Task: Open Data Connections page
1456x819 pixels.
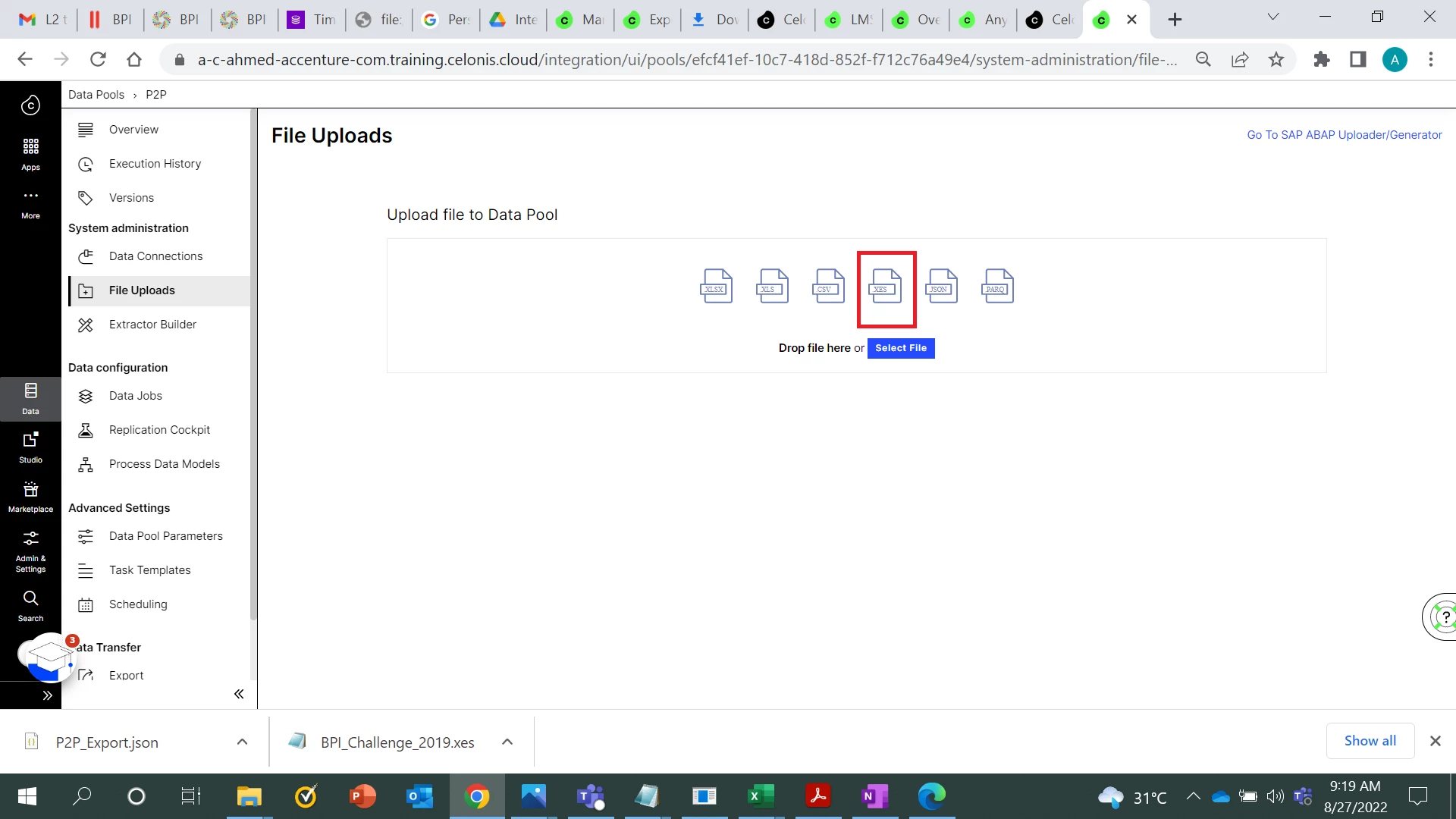Action: (155, 256)
